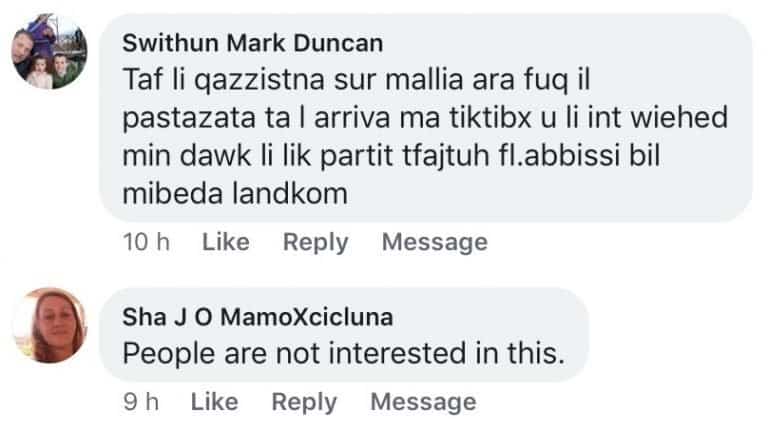The image size is (768, 431).
Task: Click the 'People are not interested in this.' text
Action: (x=343, y=352)
